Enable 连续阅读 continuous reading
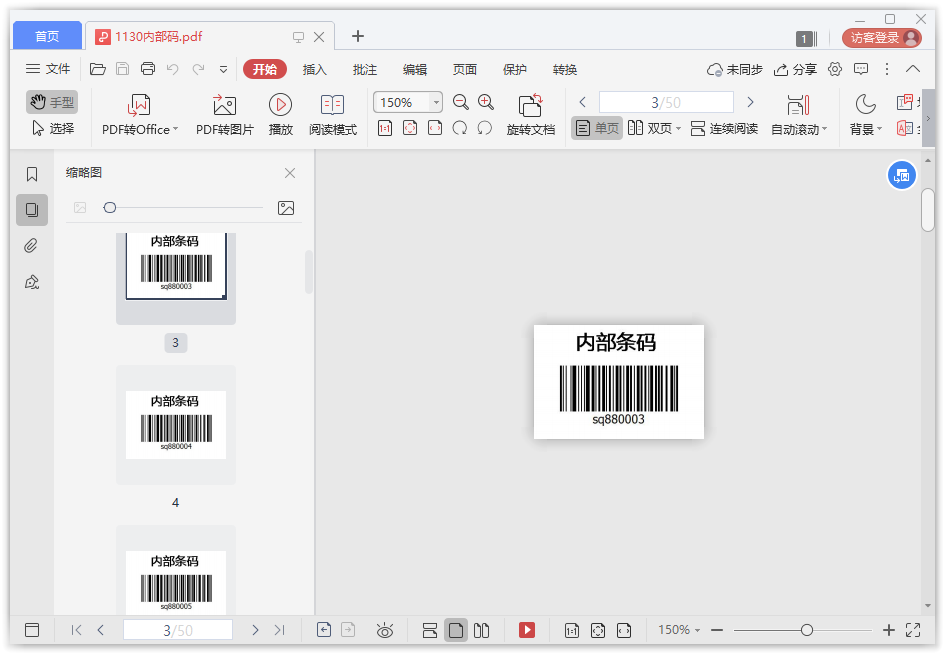 coord(724,128)
